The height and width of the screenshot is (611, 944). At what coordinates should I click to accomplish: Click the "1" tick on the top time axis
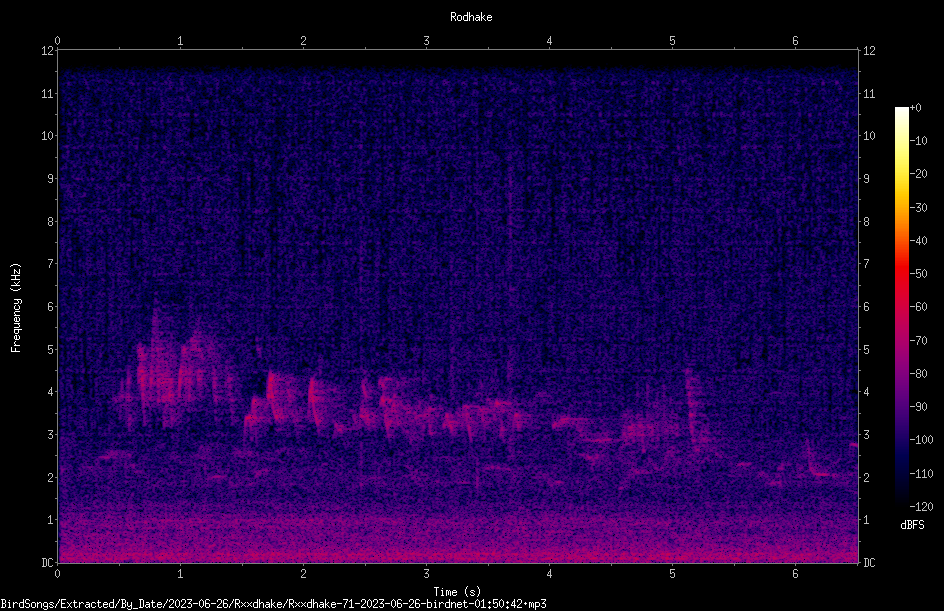180,41
